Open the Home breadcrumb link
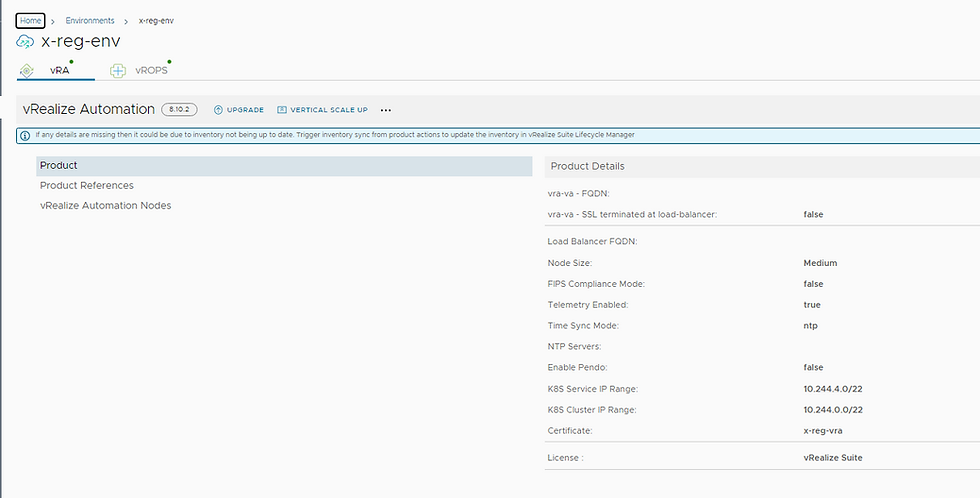The image size is (980, 498). coord(30,21)
